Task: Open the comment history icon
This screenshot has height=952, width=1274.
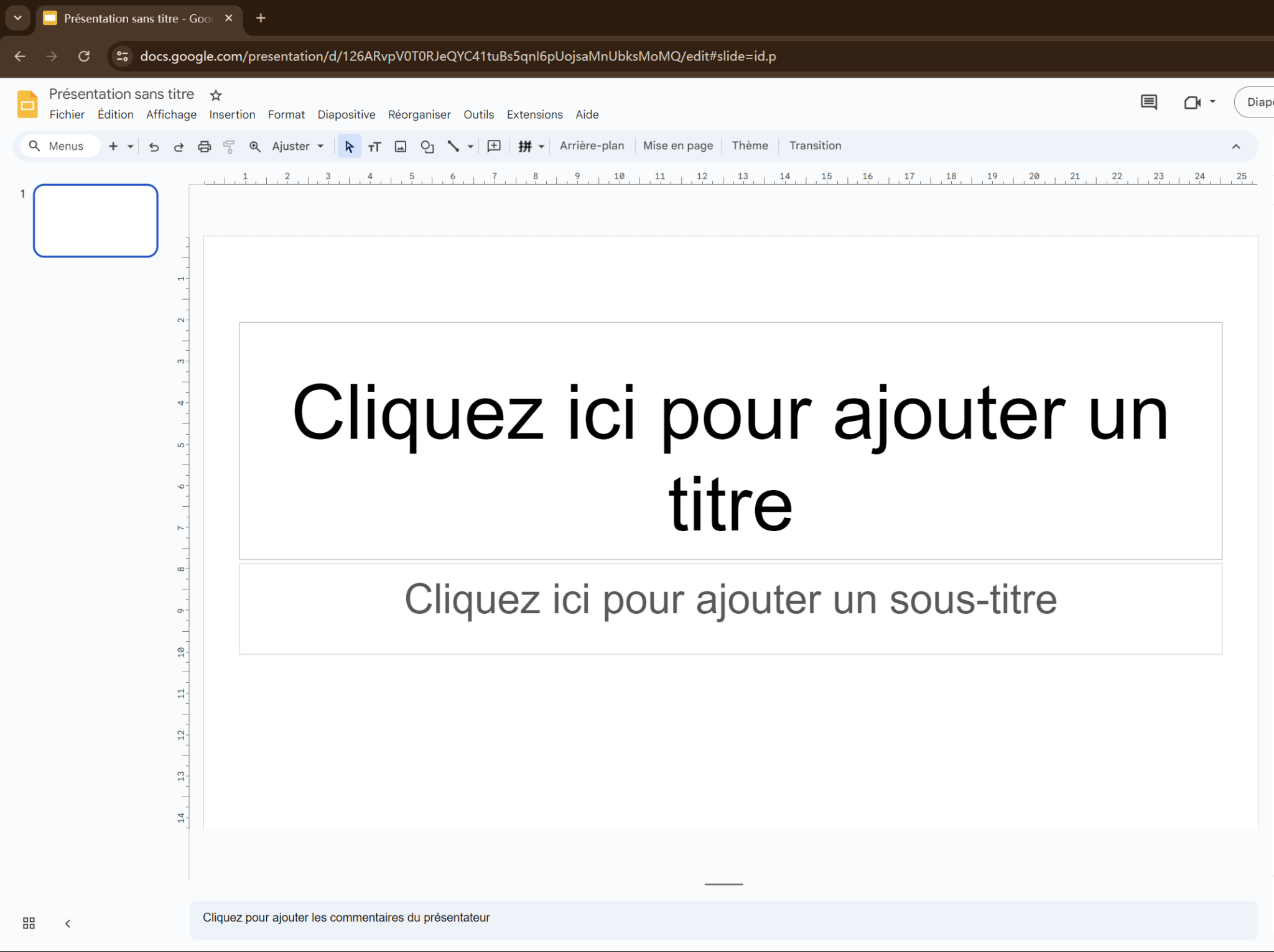Action: click(1148, 102)
